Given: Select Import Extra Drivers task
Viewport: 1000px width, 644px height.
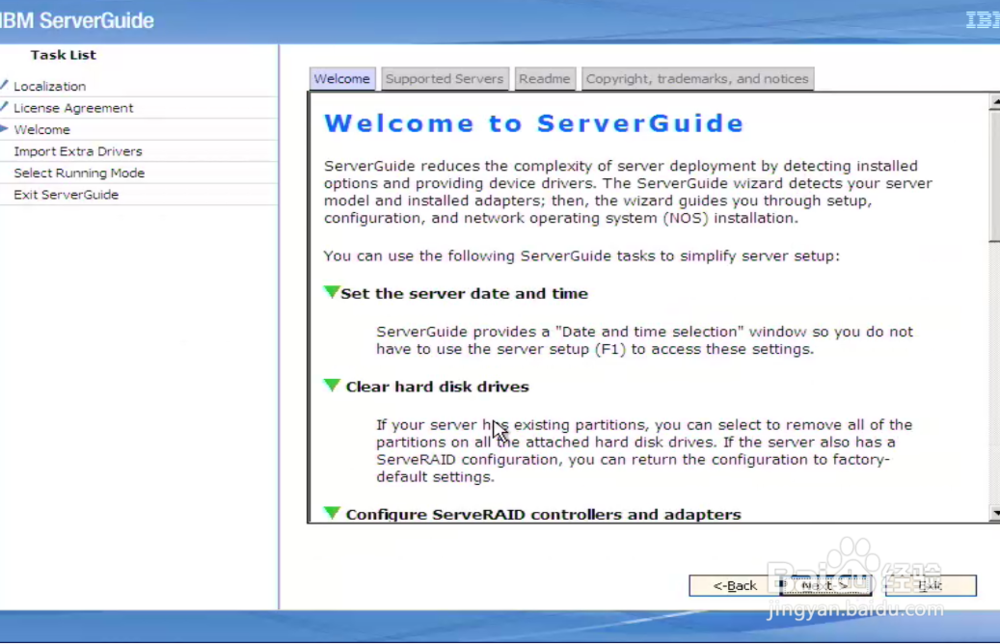Looking at the screenshot, I should (78, 151).
